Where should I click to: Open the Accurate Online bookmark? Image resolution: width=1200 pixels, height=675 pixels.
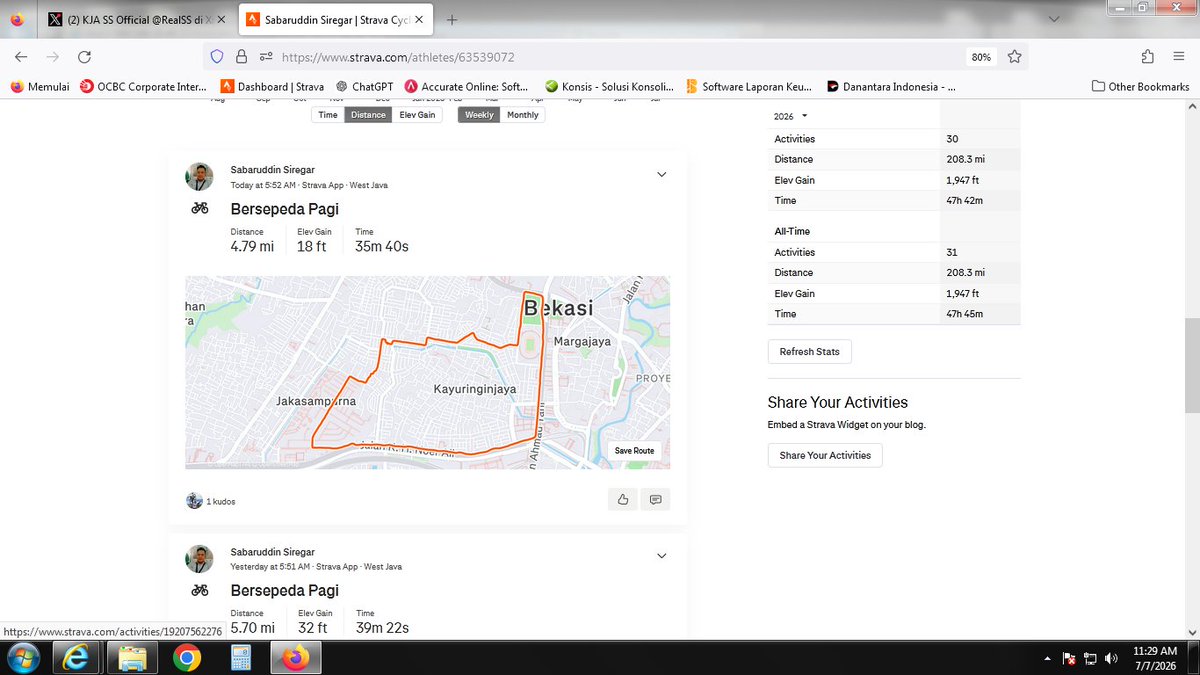pos(467,86)
